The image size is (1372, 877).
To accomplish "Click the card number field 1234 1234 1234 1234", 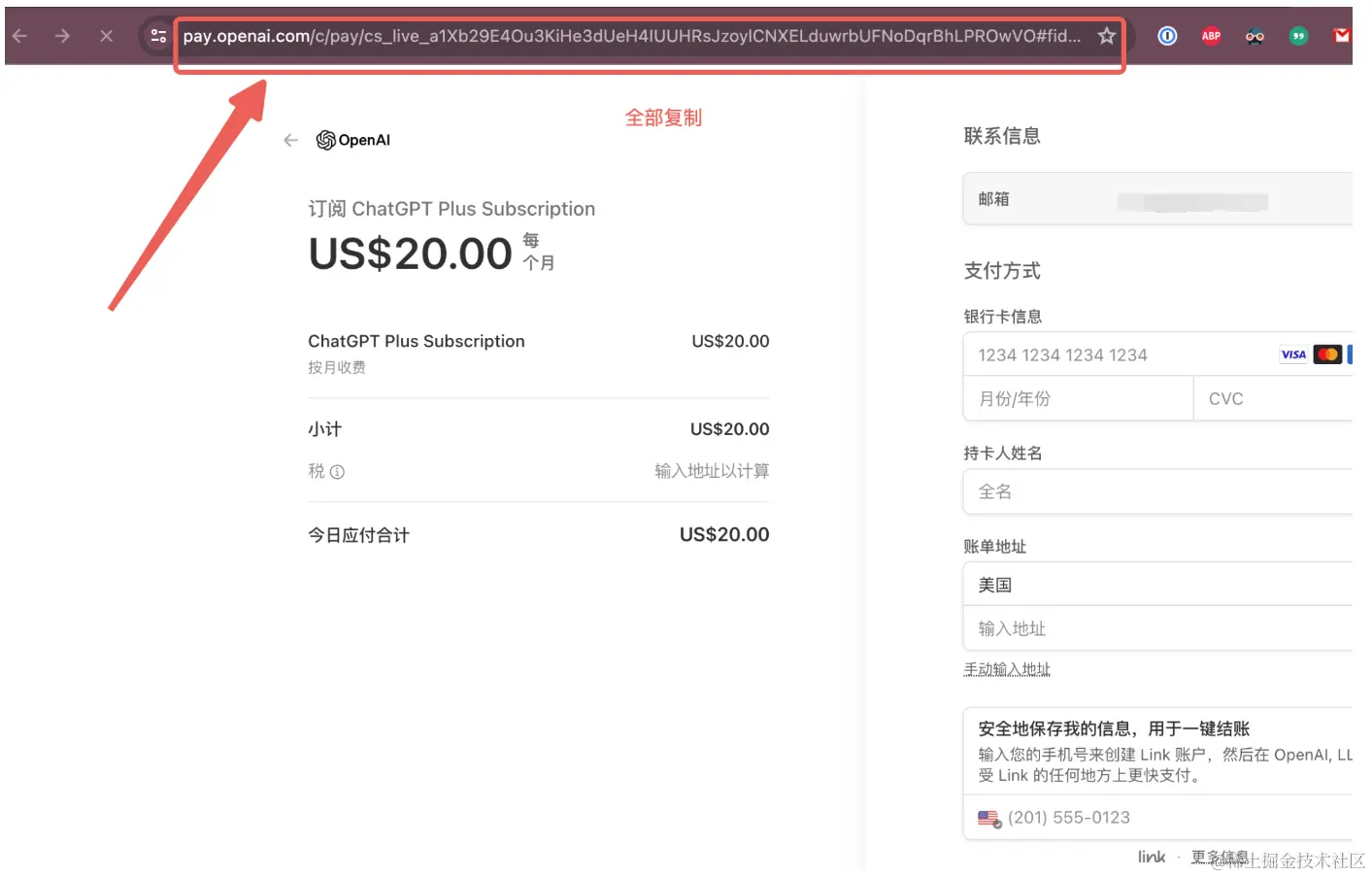I will click(x=1157, y=354).
